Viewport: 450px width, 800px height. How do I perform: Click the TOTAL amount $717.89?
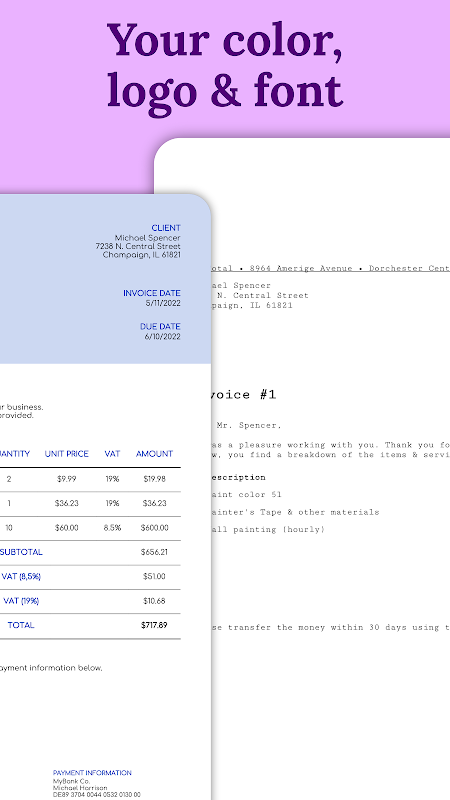tap(154, 625)
